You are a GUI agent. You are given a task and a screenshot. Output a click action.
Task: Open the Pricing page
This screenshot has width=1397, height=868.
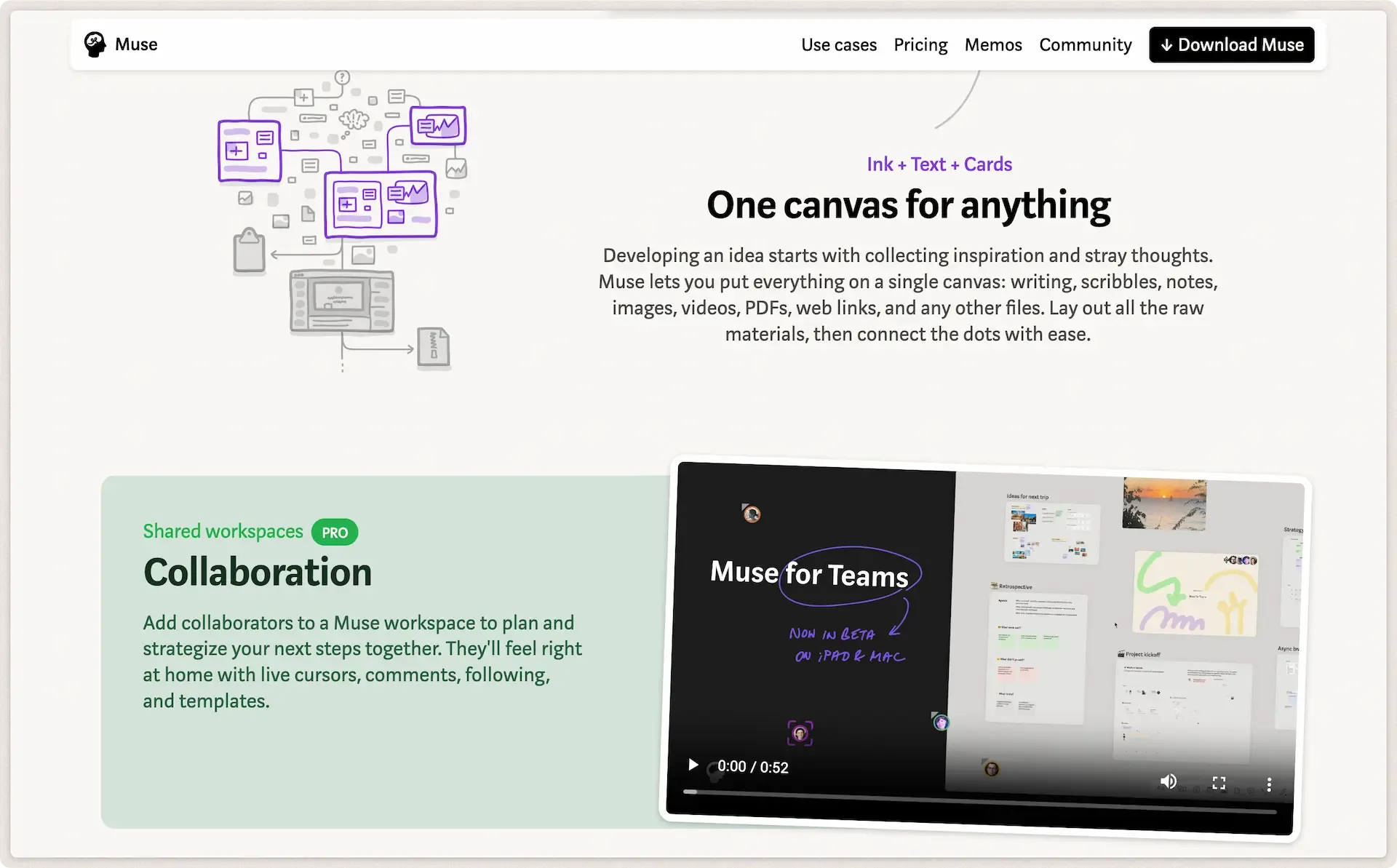pos(920,44)
